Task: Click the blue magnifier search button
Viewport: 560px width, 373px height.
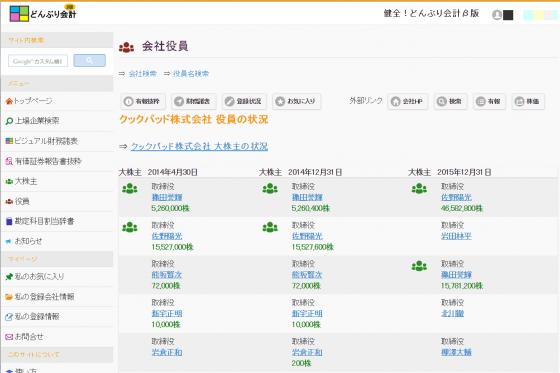Action: [x=89, y=60]
